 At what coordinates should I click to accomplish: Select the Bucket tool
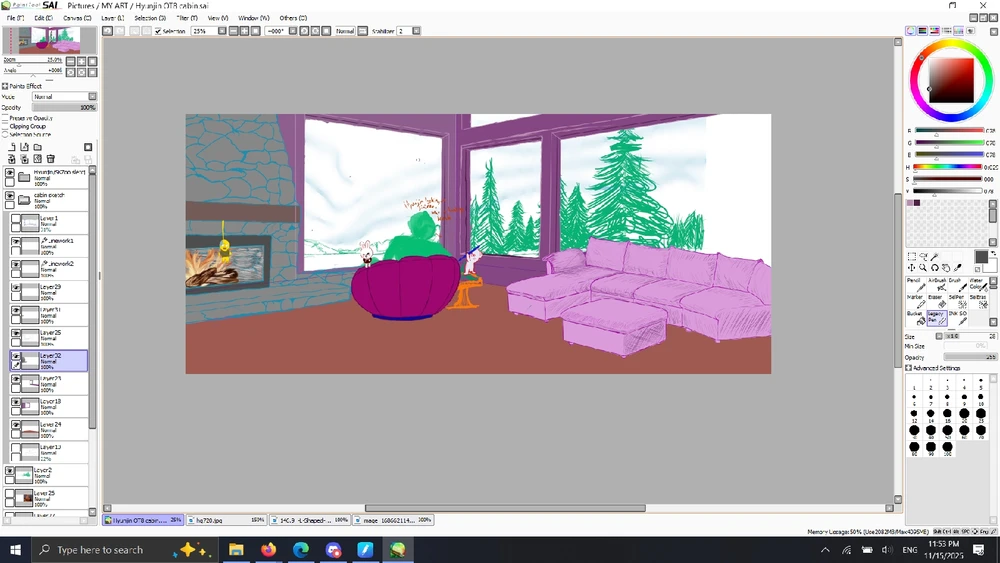(915, 318)
